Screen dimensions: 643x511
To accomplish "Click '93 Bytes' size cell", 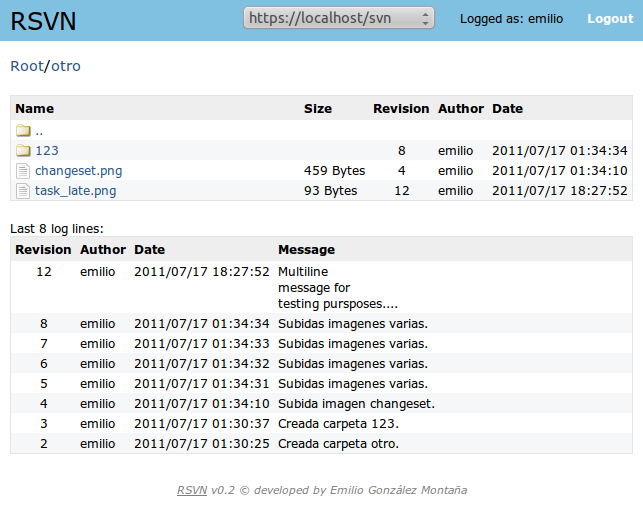I will [x=331, y=191].
